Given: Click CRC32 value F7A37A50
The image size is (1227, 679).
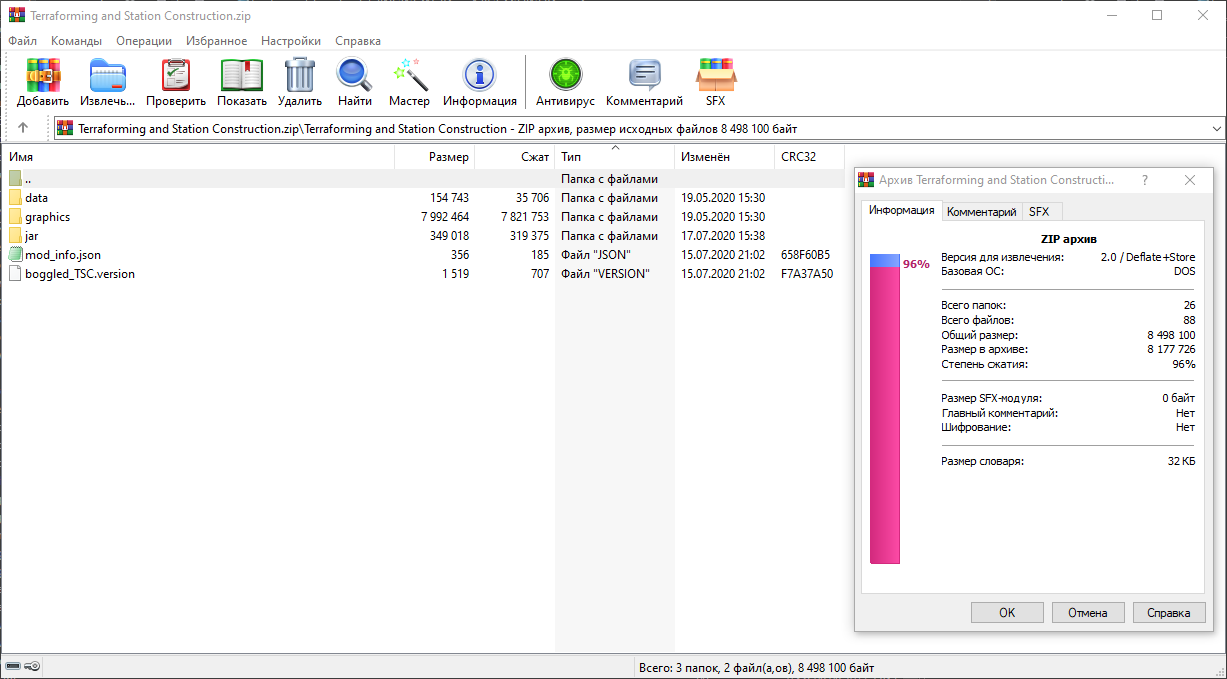Looking at the screenshot, I should 806,274.
